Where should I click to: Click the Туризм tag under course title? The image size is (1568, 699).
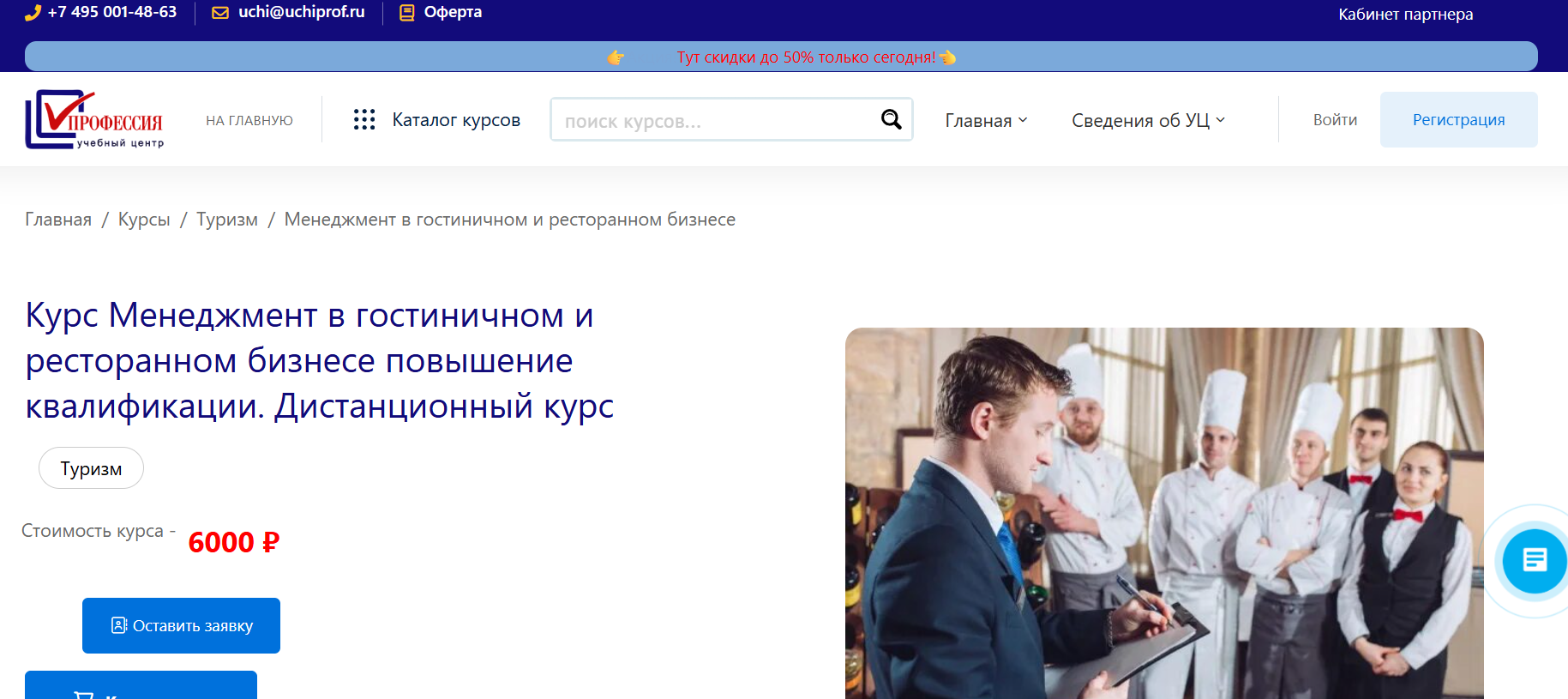(x=91, y=469)
